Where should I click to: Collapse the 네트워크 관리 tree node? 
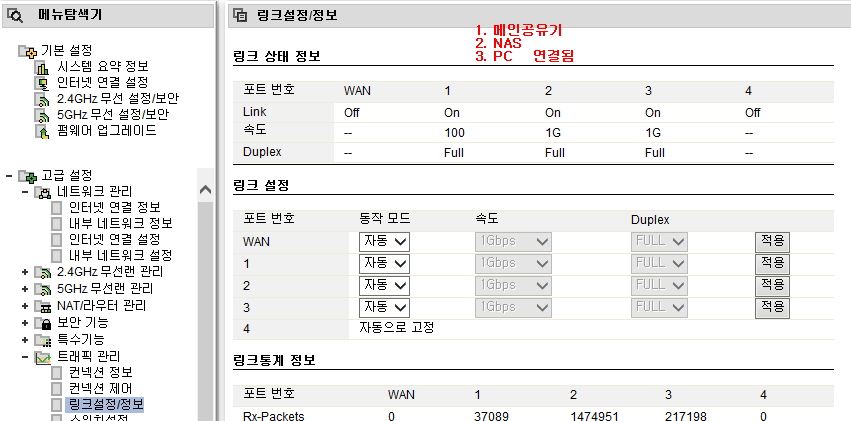click(25, 192)
